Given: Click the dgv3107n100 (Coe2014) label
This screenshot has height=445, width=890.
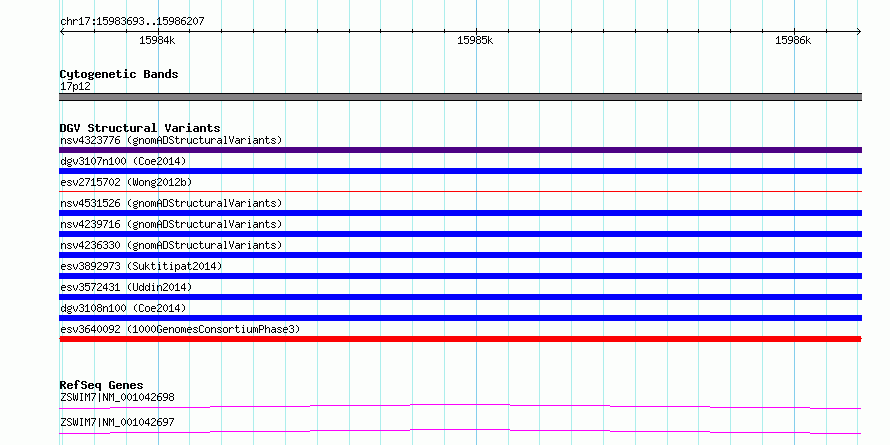Looking at the screenshot, I should coord(123,161).
